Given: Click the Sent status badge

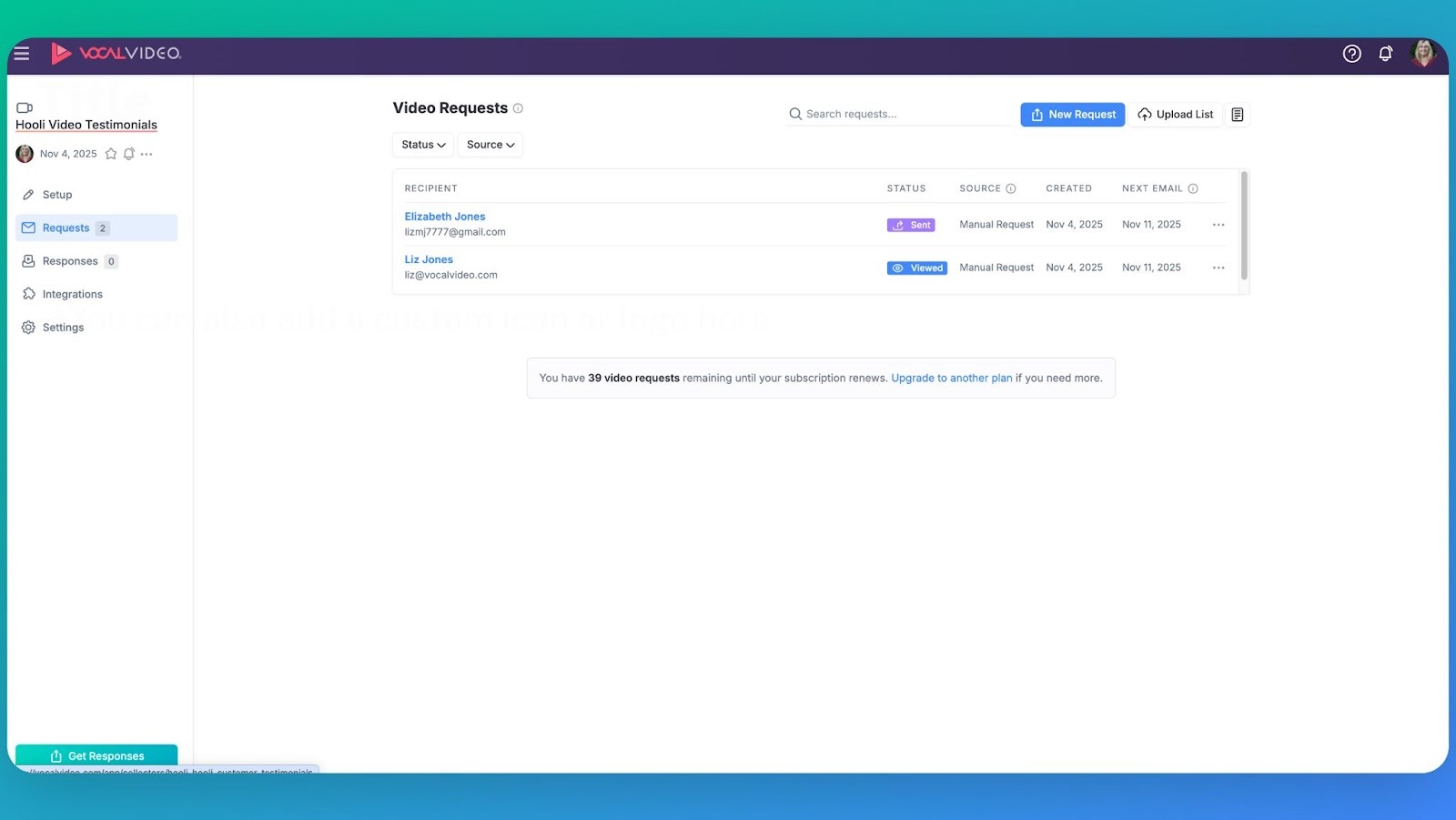Looking at the screenshot, I should [911, 225].
